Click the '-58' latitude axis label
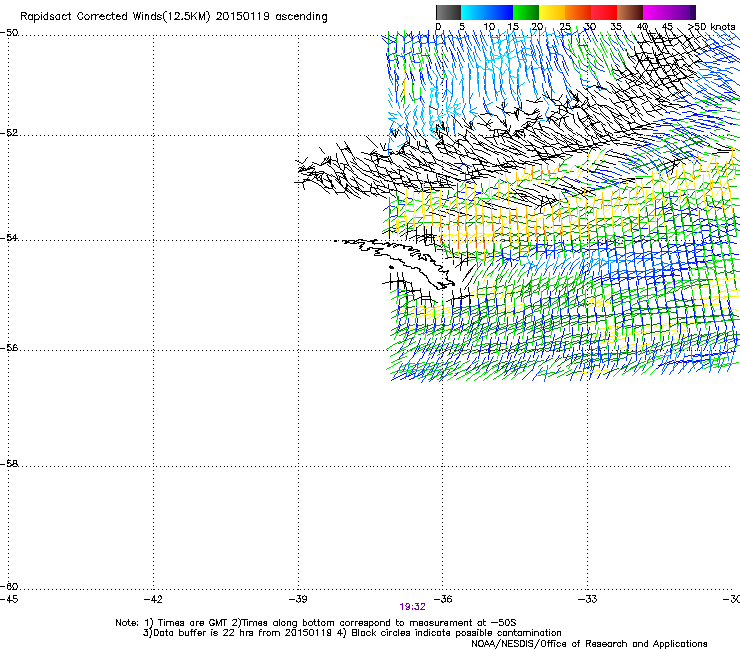740x650 pixels. point(9,464)
